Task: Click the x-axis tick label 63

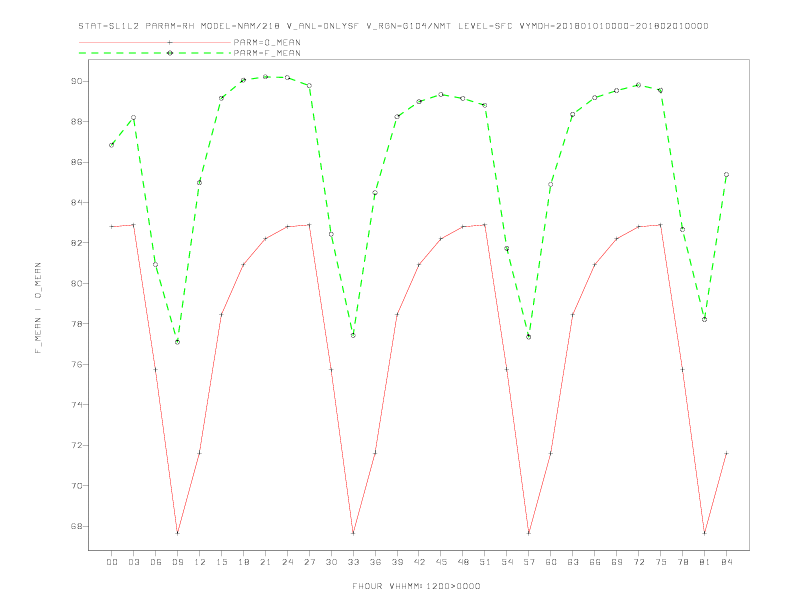Action: (573, 562)
